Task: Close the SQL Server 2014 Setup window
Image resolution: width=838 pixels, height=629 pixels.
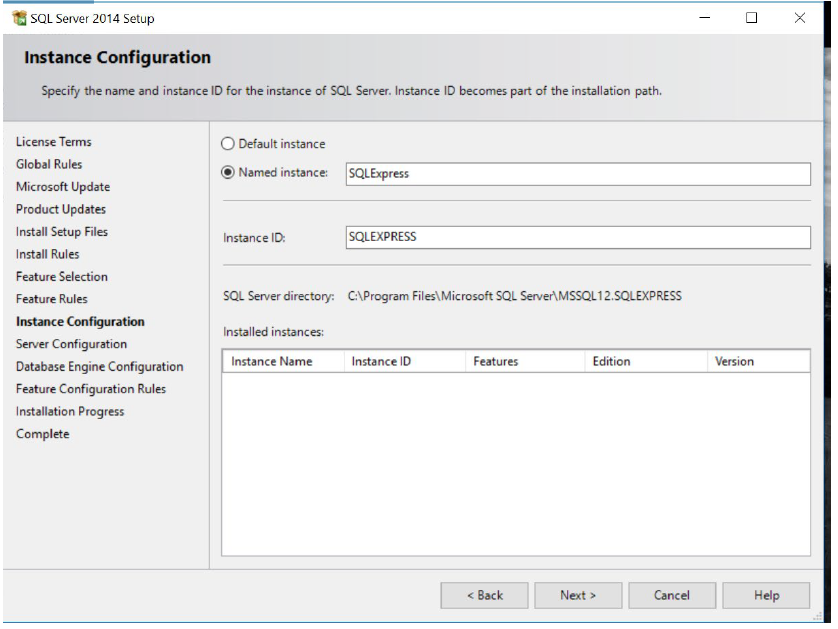Action: click(800, 18)
